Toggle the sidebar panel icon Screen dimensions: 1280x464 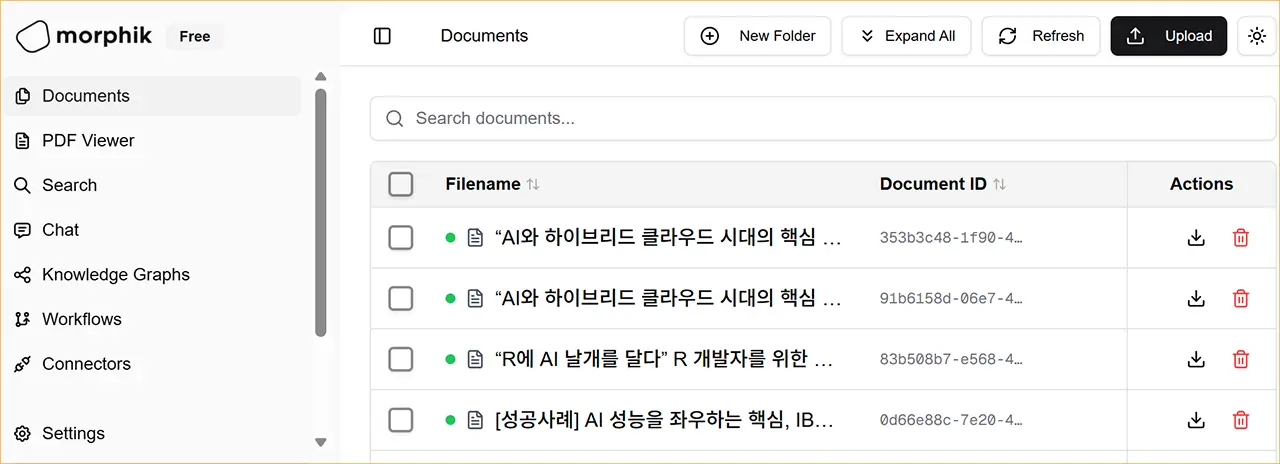pos(382,36)
